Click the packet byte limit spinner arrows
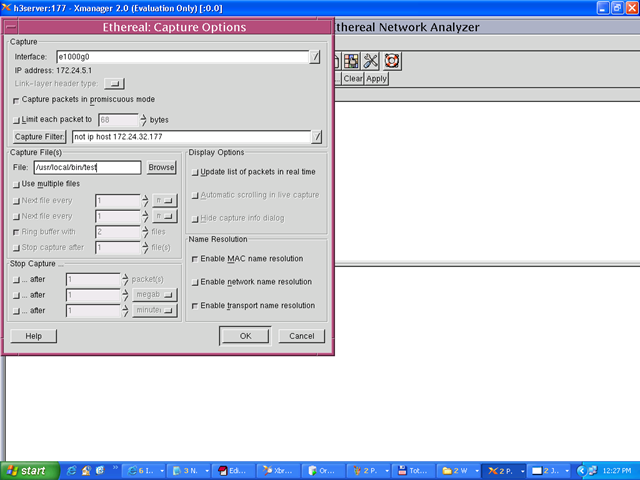This screenshot has height=480, width=640. click(143, 120)
